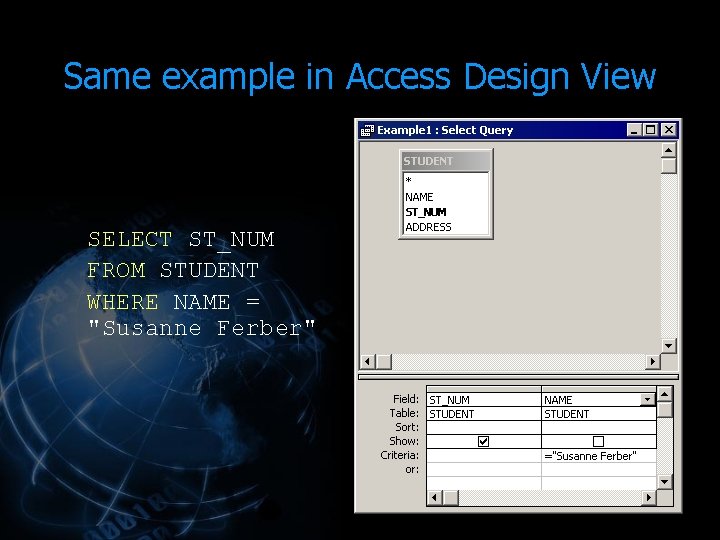Click design grid scroll down arrow

click(x=665, y=482)
